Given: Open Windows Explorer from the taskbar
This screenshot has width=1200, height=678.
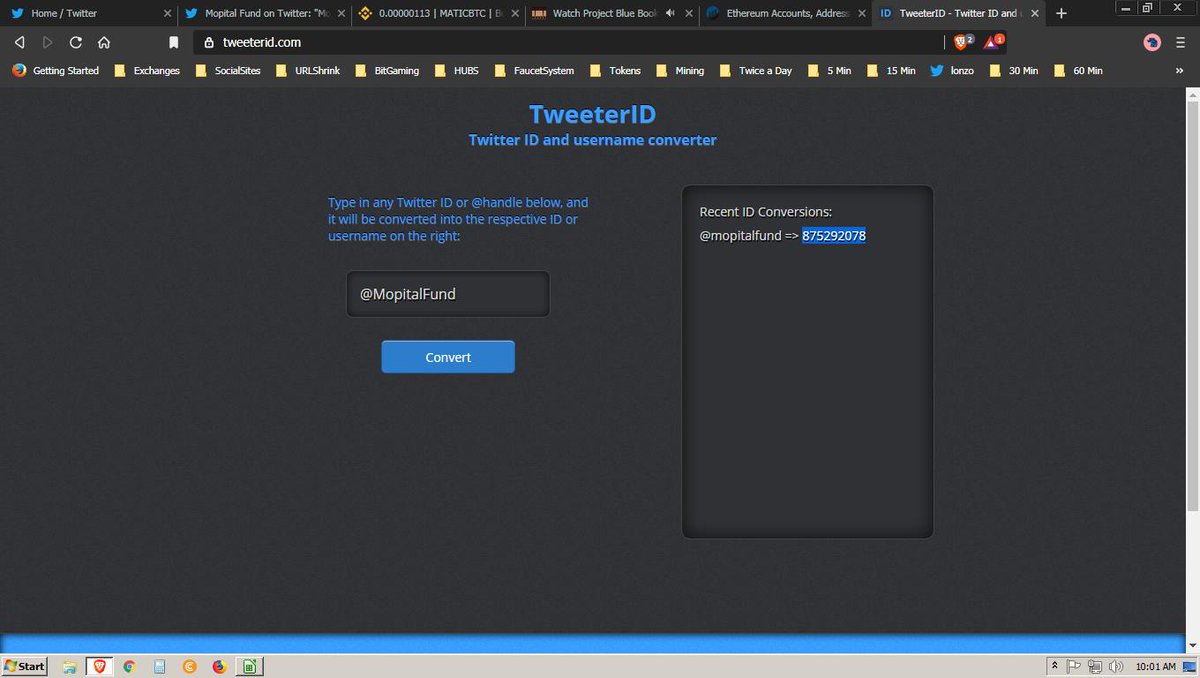Looking at the screenshot, I should pyautogui.click(x=69, y=666).
